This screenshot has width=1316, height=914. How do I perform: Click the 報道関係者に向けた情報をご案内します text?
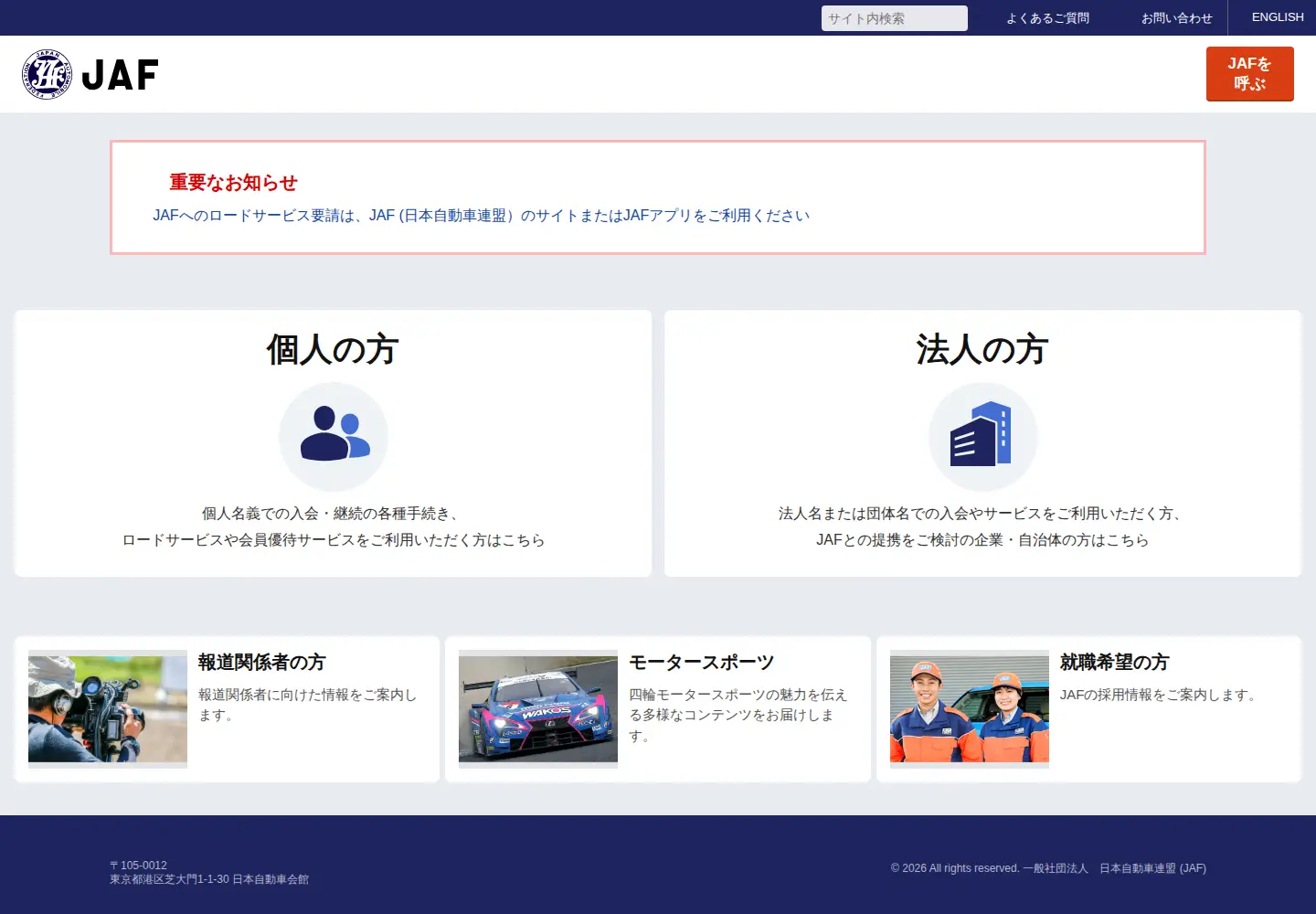click(308, 705)
